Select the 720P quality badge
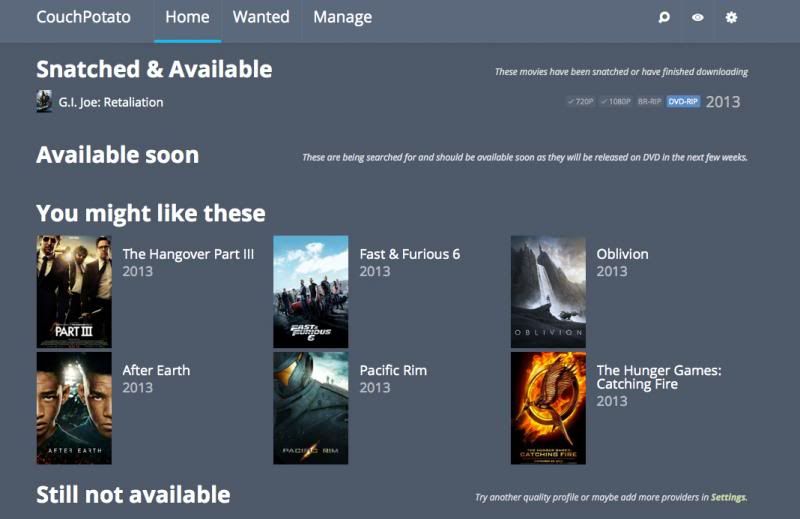This screenshot has width=800, height=519. click(580, 102)
